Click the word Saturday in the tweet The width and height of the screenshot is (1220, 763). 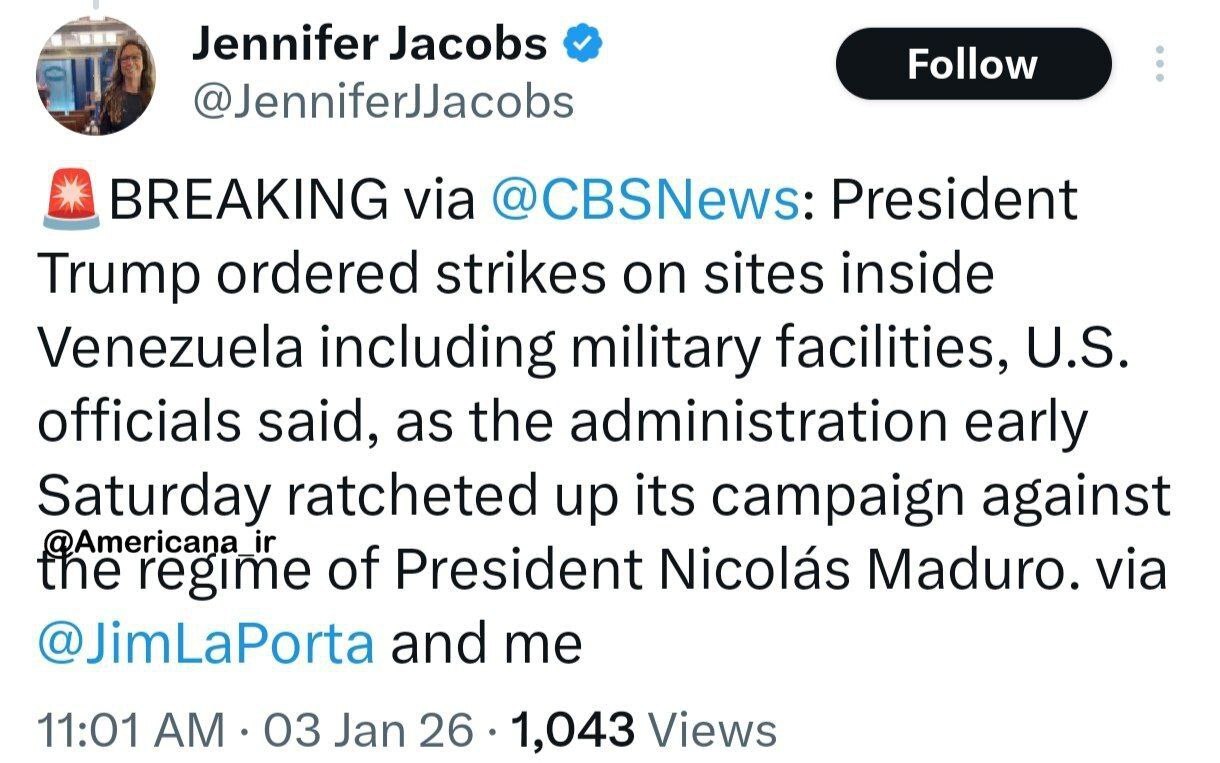153,496
